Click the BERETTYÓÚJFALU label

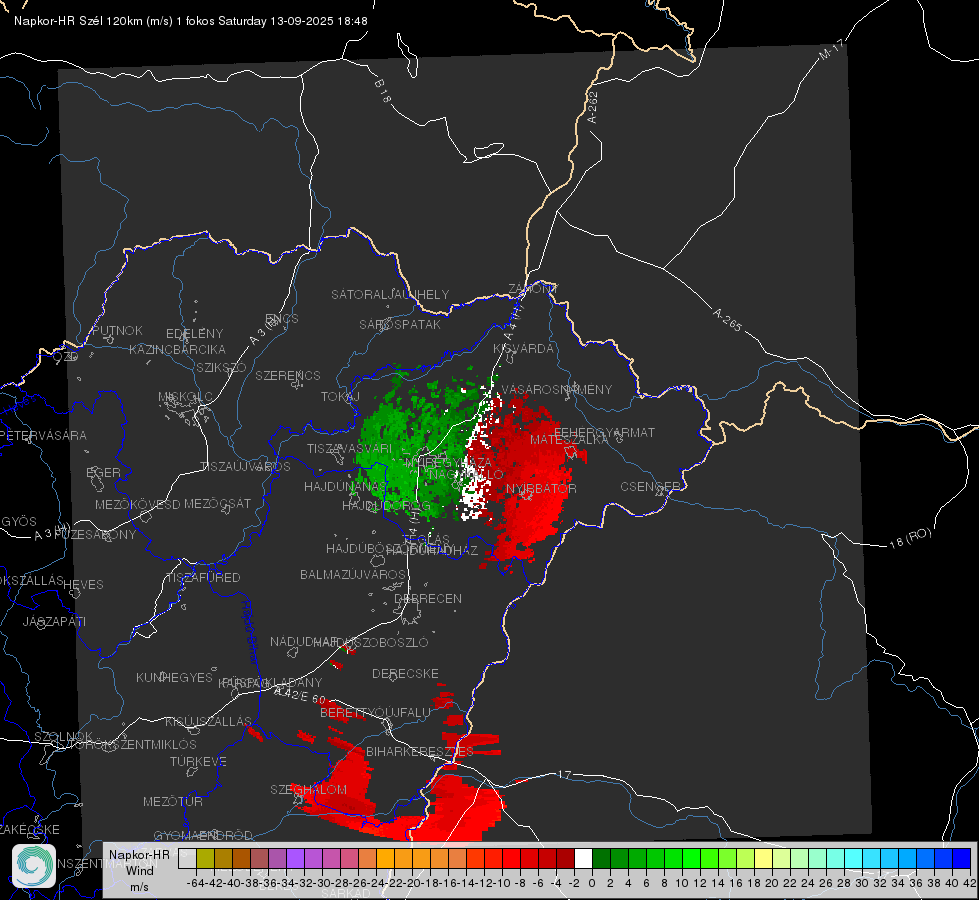[375, 712]
